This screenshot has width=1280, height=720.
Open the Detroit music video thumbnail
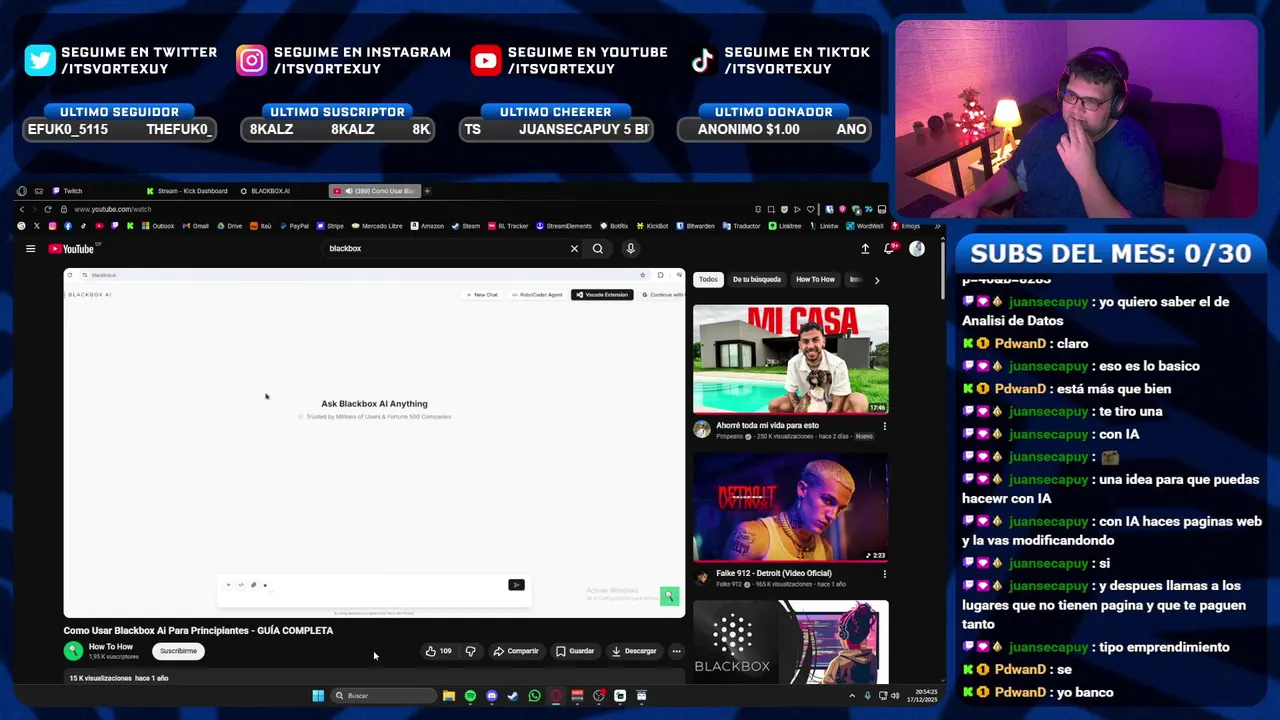790,507
